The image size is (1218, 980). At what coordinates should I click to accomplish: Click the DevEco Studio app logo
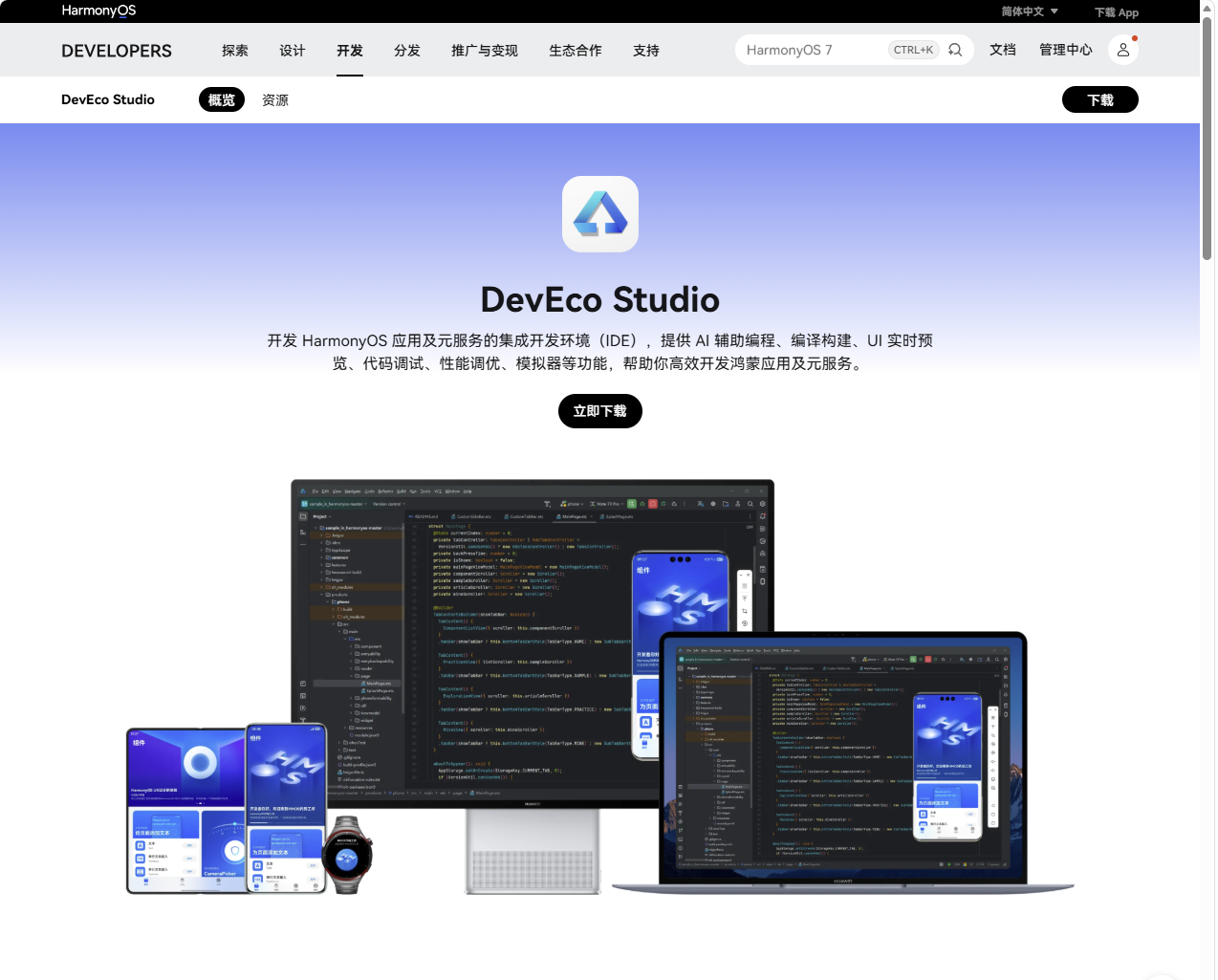pos(600,214)
